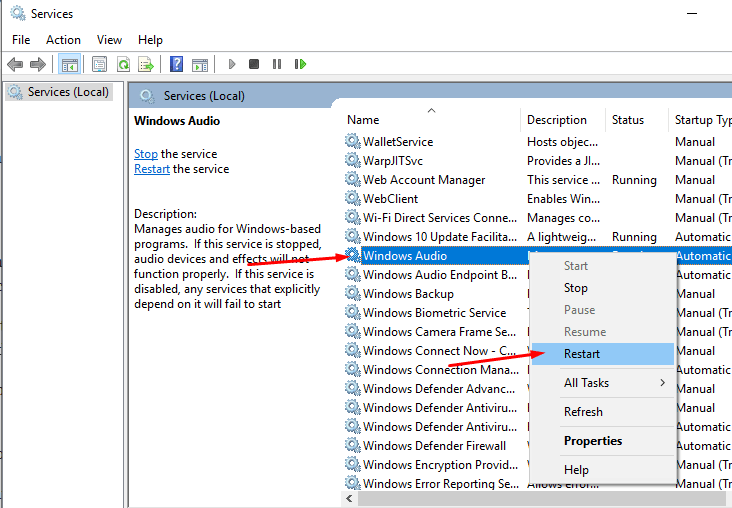Screen dimensions: 732x508
Task: Click the Stop the service link
Action: tap(146, 154)
